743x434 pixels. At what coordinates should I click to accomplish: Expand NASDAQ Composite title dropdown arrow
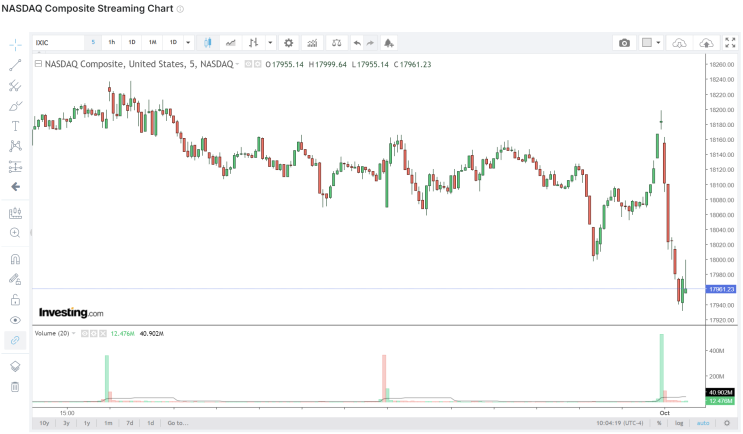click(x=237, y=64)
